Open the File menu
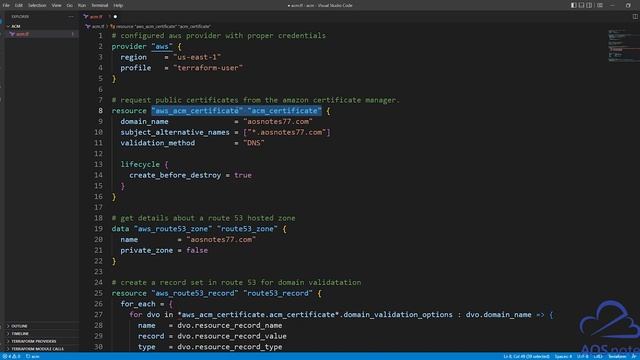Viewport: 640px width, 360px height. 6,5
